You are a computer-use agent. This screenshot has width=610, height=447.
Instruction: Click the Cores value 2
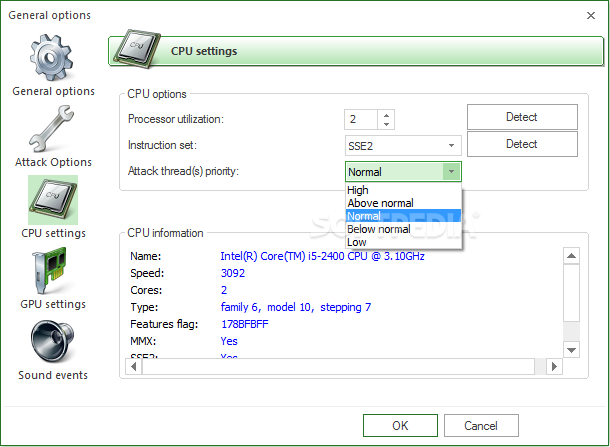(x=224, y=290)
